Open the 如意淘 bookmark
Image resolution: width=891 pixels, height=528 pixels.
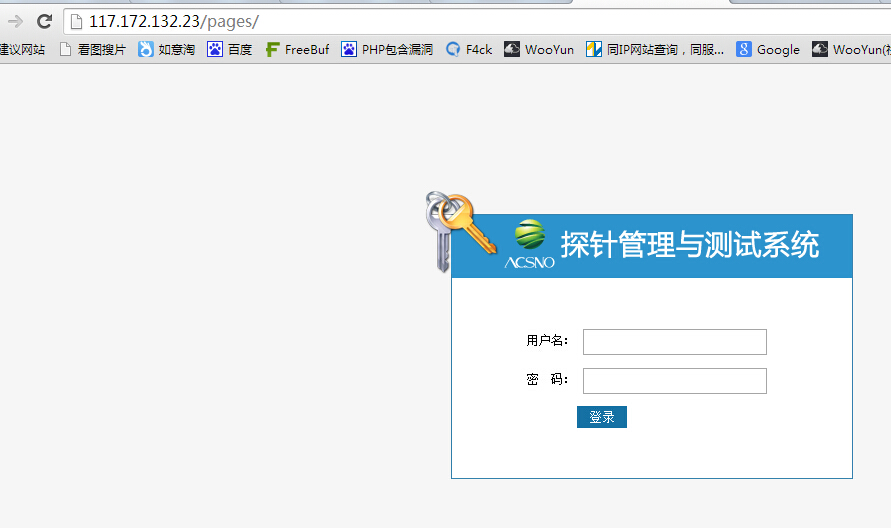[166, 50]
